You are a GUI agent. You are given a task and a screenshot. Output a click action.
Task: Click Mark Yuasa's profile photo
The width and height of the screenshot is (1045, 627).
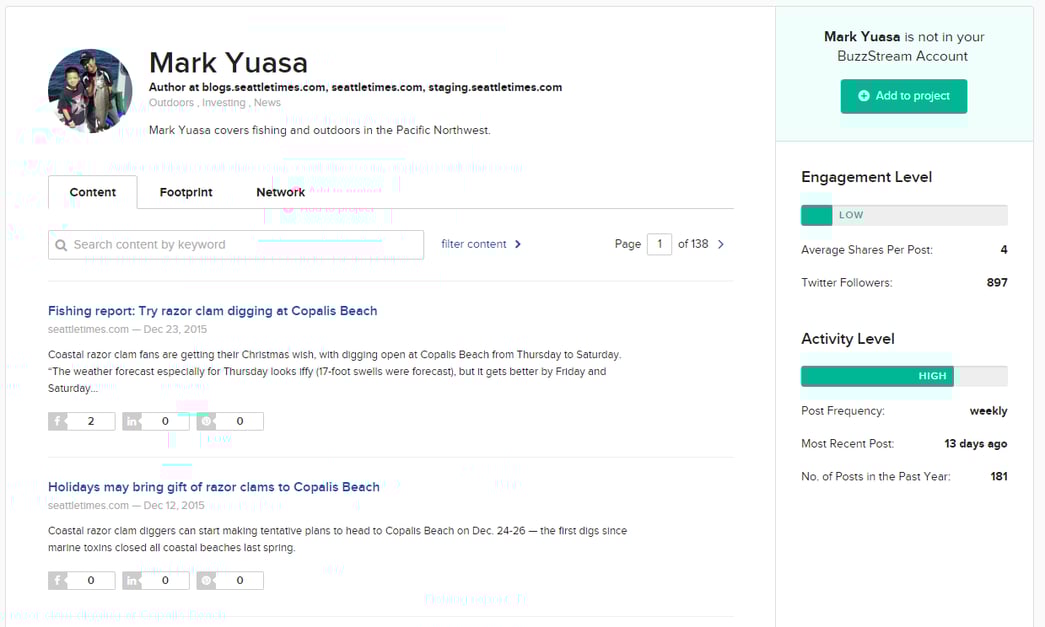pyautogui.click(x=90, y=91)
